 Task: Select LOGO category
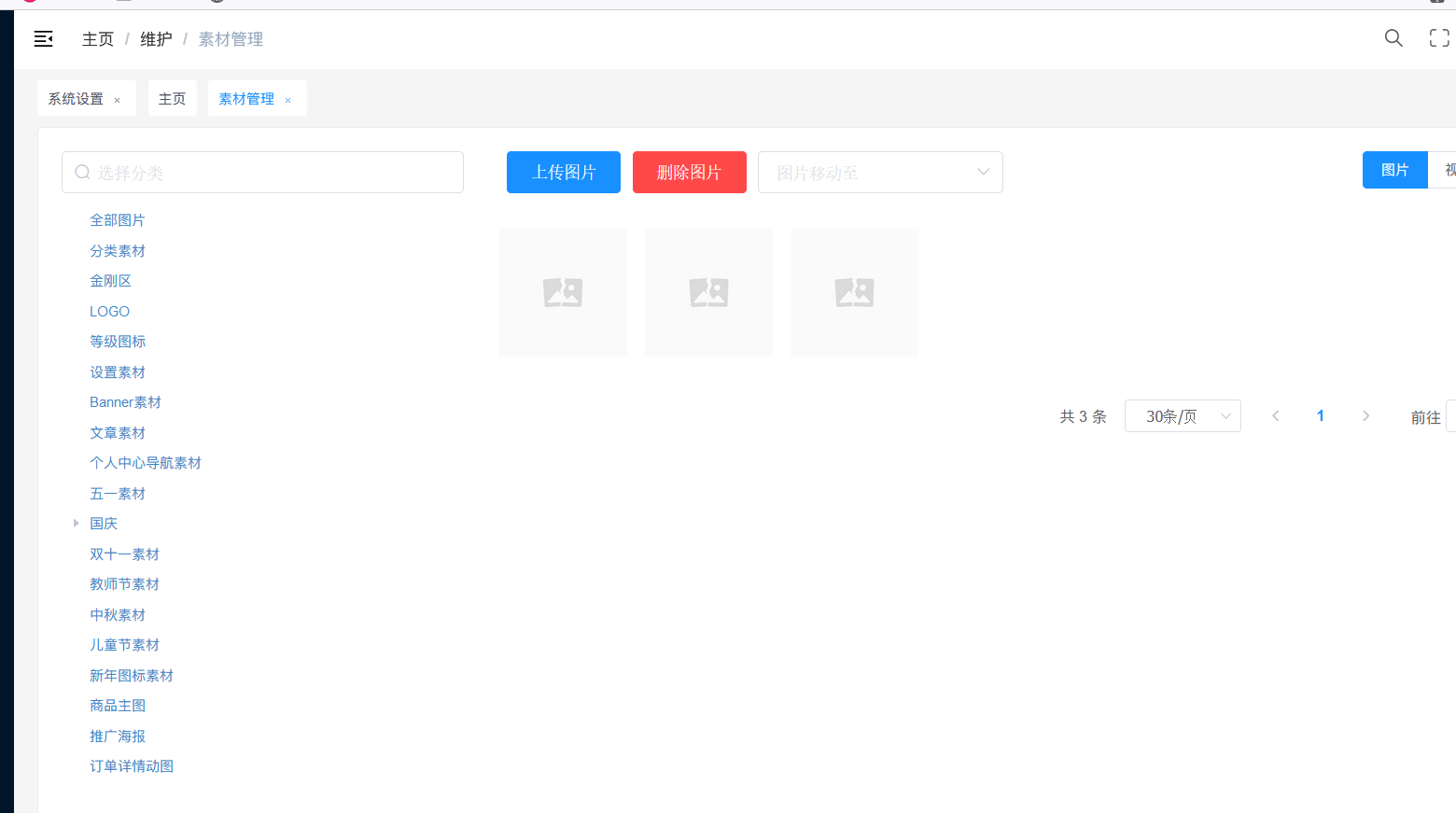[x=109, y=312]
